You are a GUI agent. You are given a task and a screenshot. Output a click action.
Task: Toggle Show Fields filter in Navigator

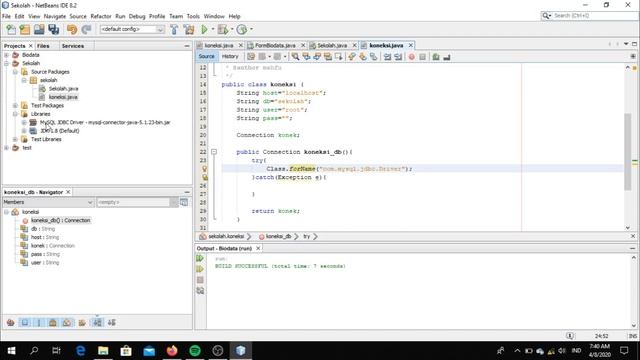[25, 323]
